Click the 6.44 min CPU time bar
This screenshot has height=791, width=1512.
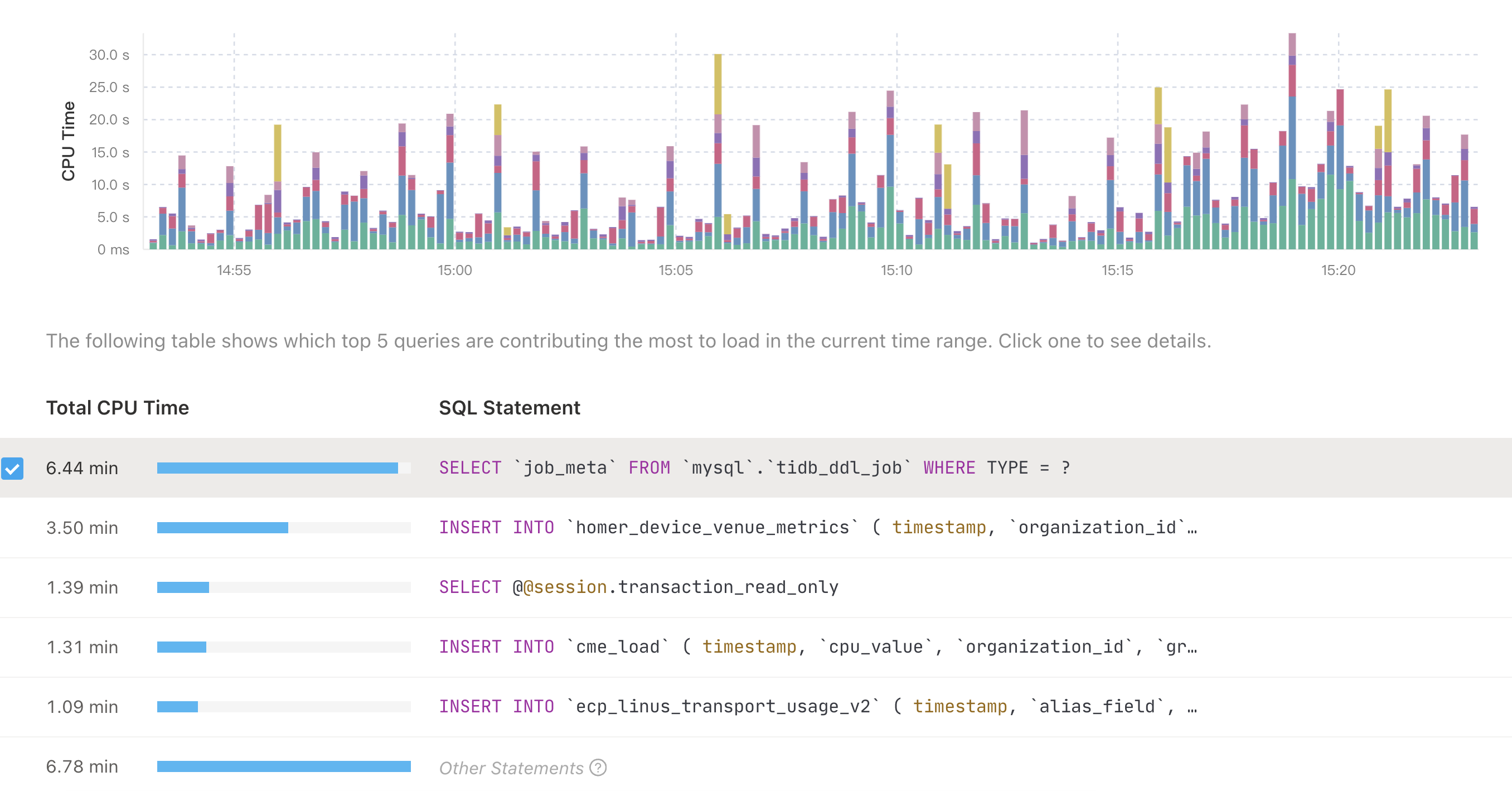pyautogui.click(x=277, y=468)
